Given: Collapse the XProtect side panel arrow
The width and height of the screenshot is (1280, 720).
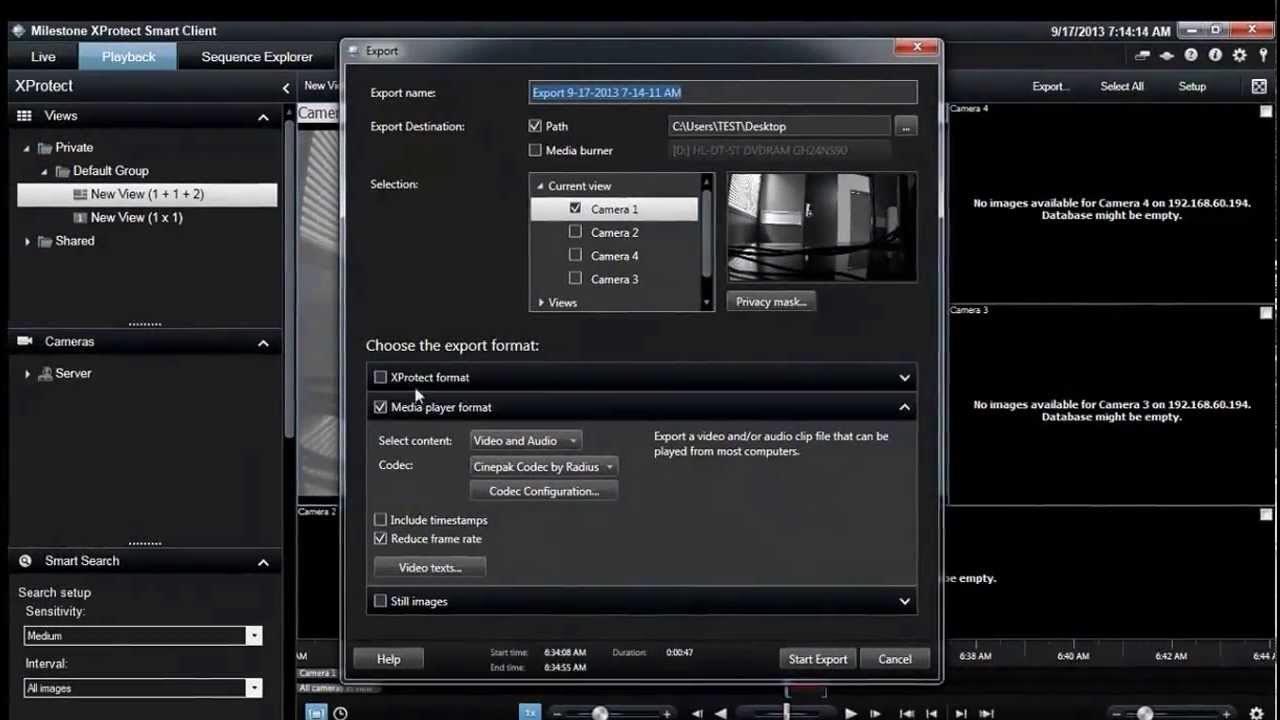Looking at the screenshot, I should pos(286,88).
